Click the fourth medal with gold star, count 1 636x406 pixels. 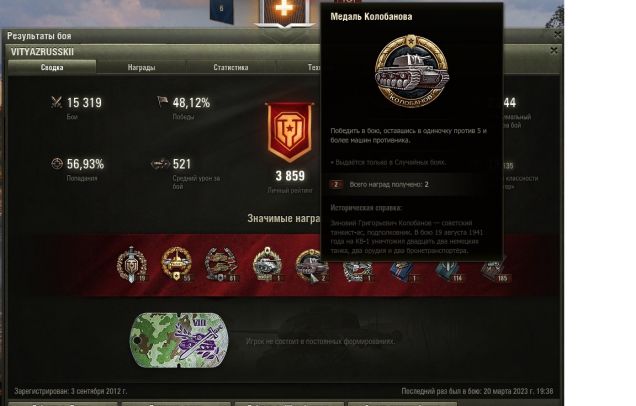267,264
